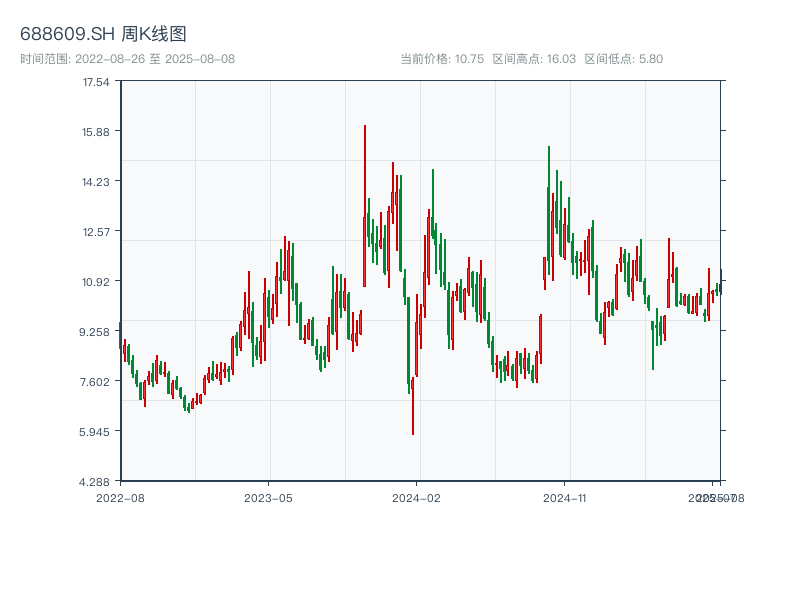
Task: Click the 12.57 y-axis label
Action: [x=96, y=232]
